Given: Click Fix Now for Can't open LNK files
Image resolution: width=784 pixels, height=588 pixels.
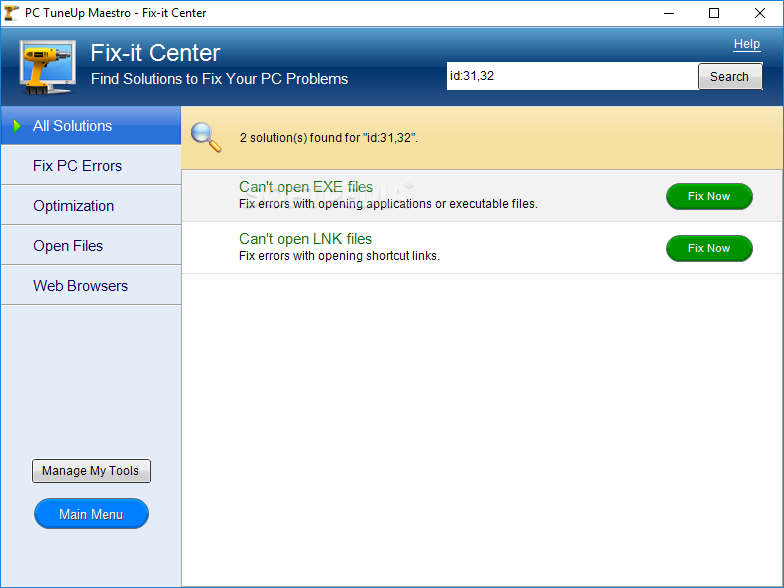Looking at the screenshot, I should (709, 248).
